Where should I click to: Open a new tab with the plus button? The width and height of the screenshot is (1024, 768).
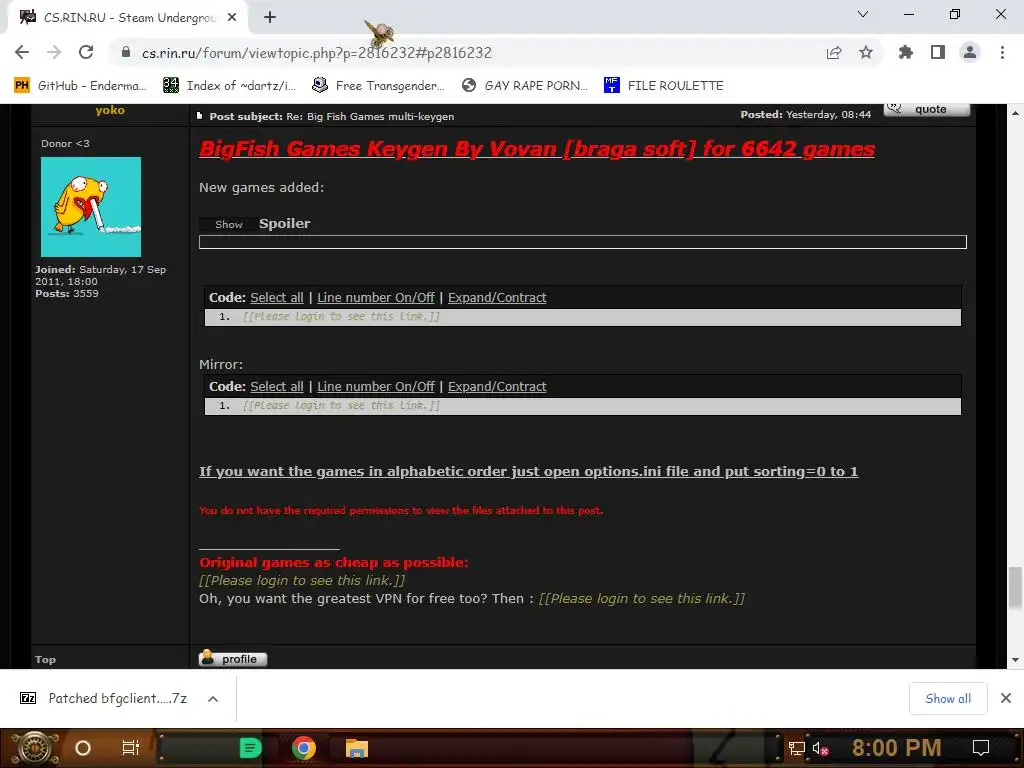tap(270, 18)
